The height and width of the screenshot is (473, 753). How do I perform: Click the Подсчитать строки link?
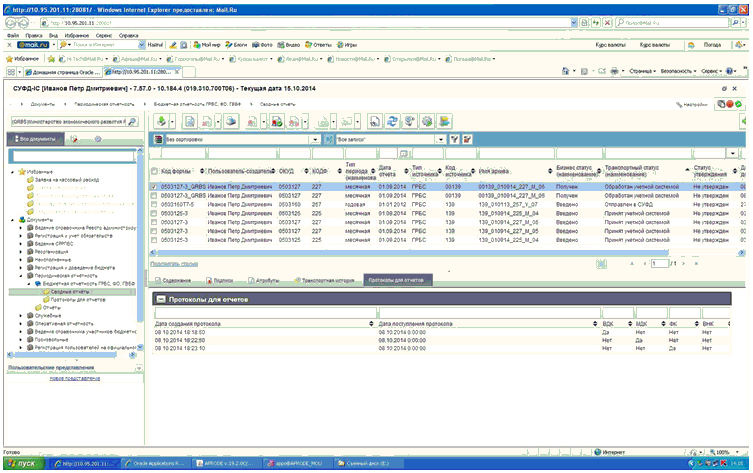pyautogui.click(x=174, y=262)
